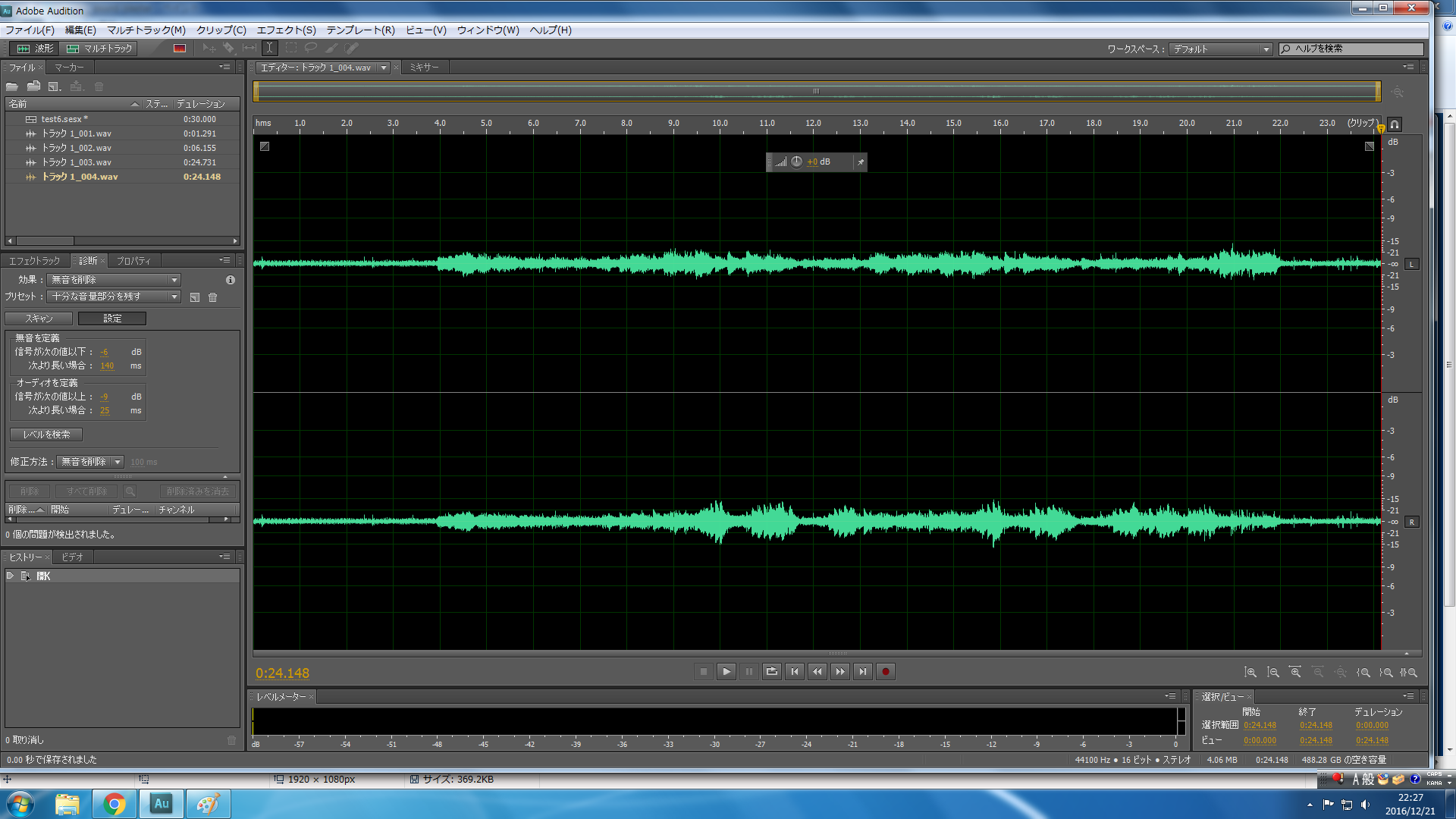Toggle the pause playback button
Image resolution: width=1456 pixels, height=819 pixels.
(x=749, y=672)
